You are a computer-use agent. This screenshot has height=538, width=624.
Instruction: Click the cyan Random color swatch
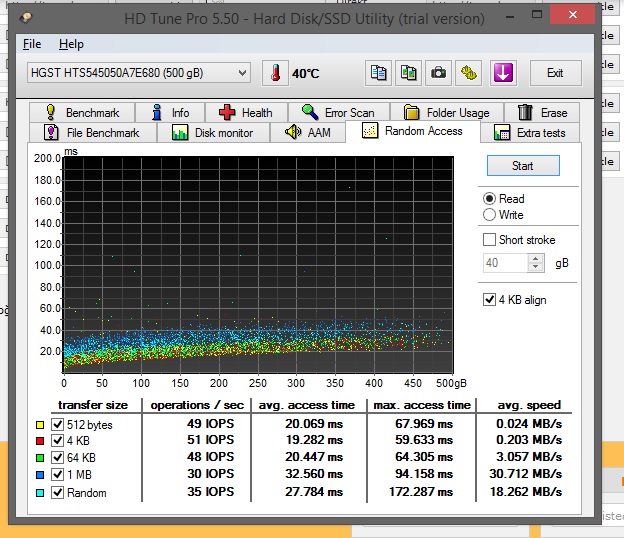point(40,493)
